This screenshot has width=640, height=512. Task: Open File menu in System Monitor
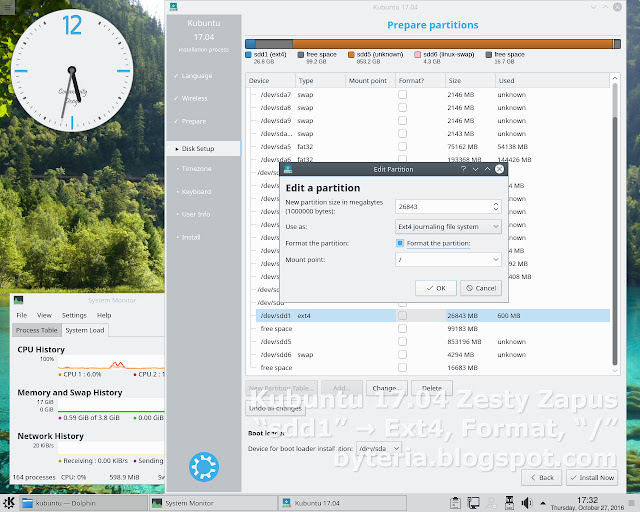click(22, 315)
